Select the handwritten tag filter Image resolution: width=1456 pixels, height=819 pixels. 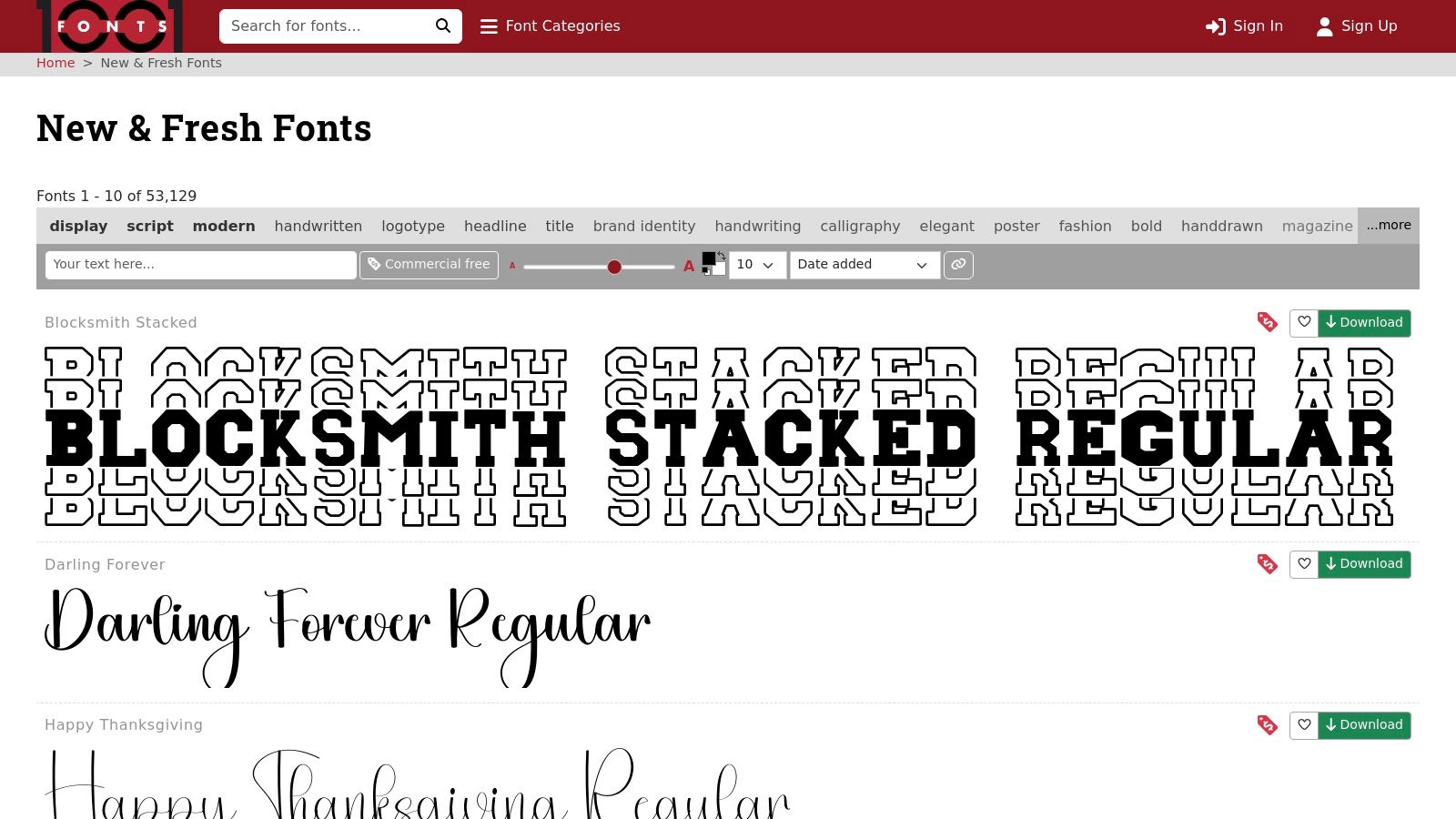318,226
